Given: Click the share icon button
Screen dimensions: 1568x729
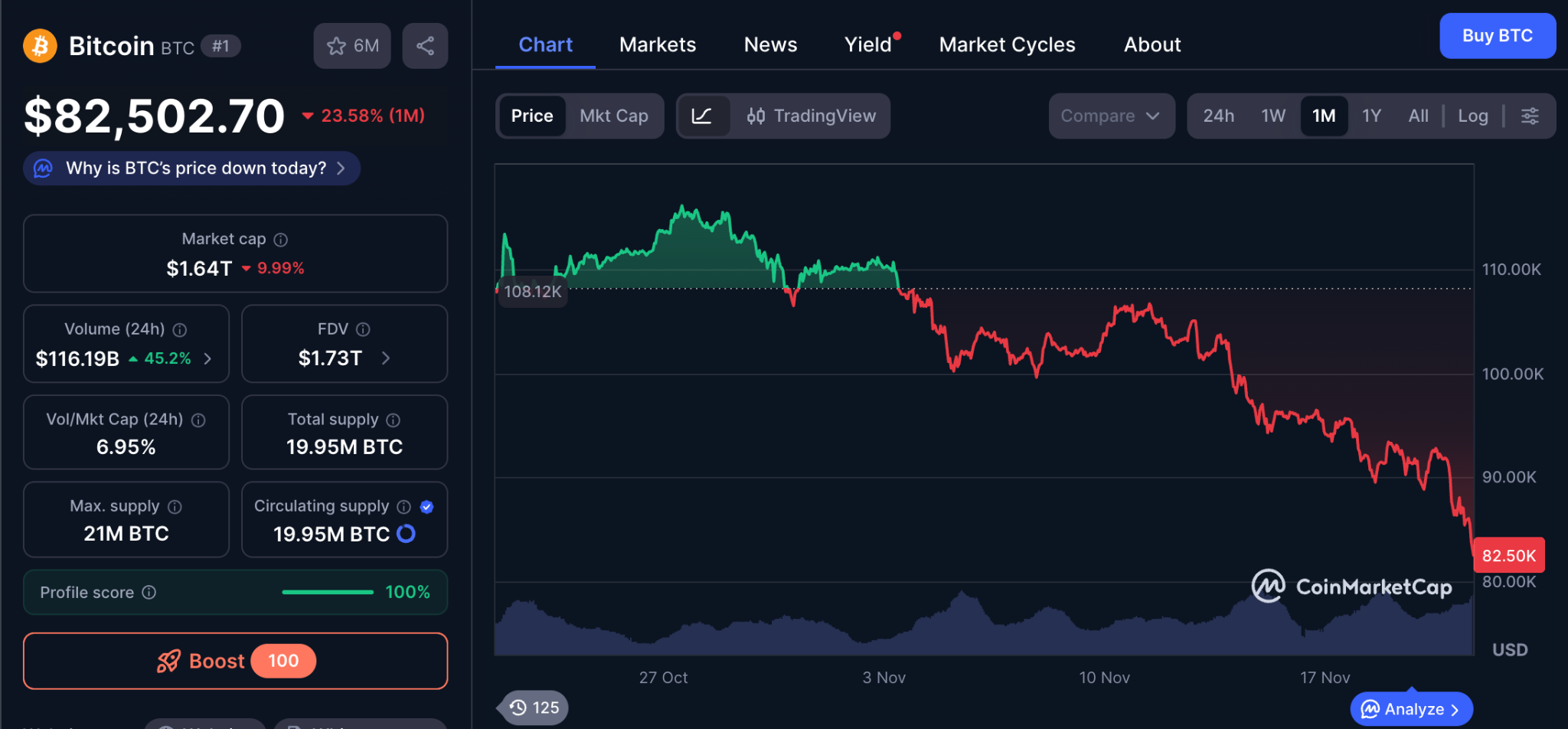Looking at the screenshot, I should [425, 46].
